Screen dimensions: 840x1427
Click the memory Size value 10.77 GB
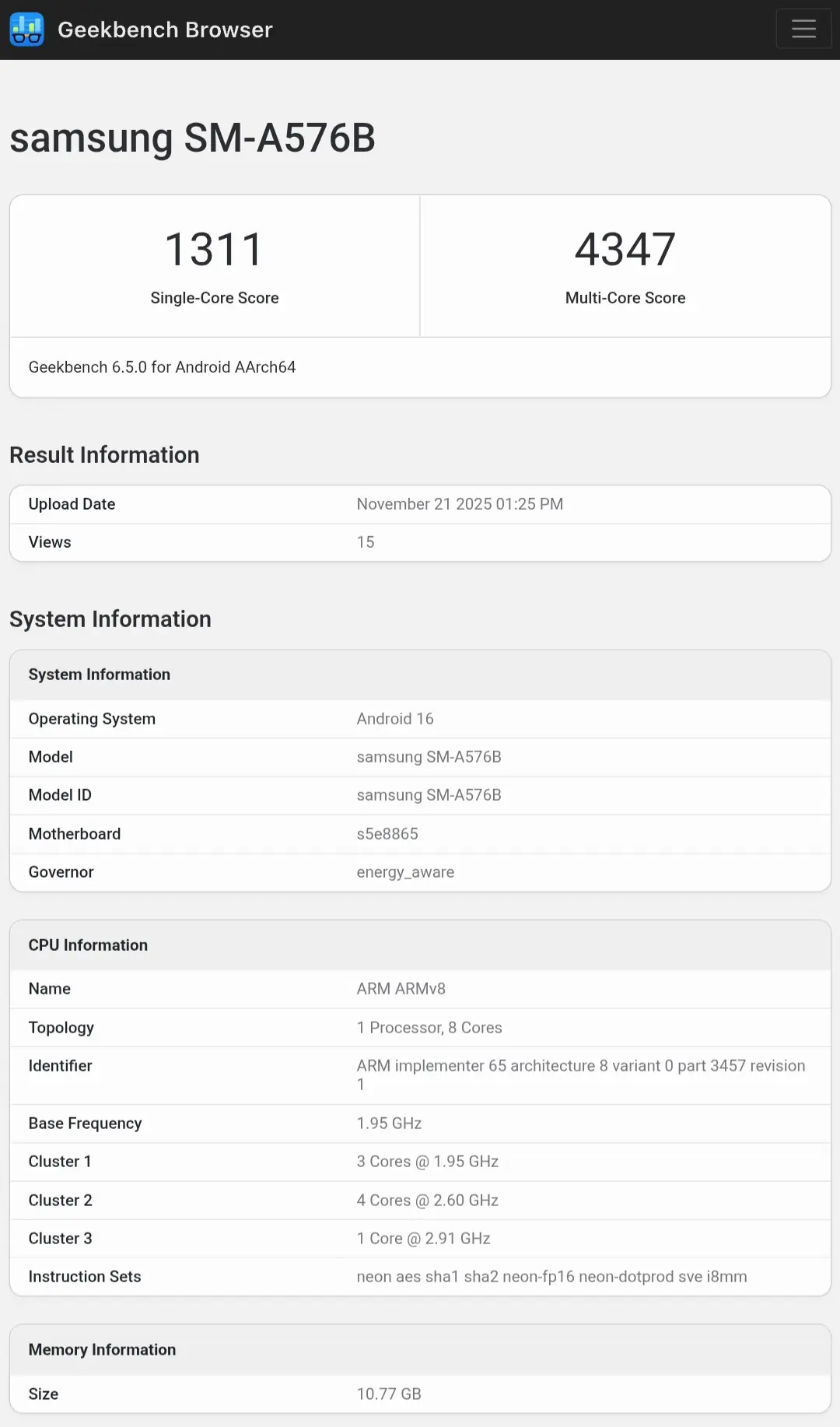389,1394
